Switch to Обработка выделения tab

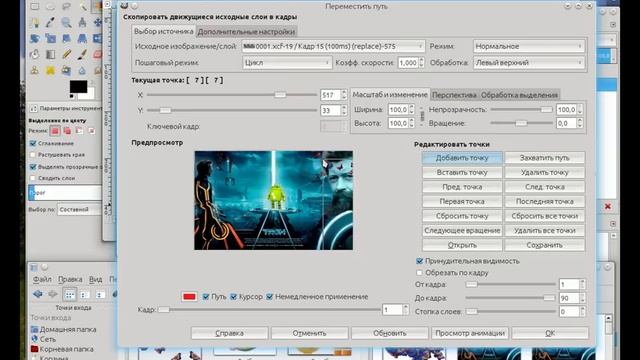point(519,95)
